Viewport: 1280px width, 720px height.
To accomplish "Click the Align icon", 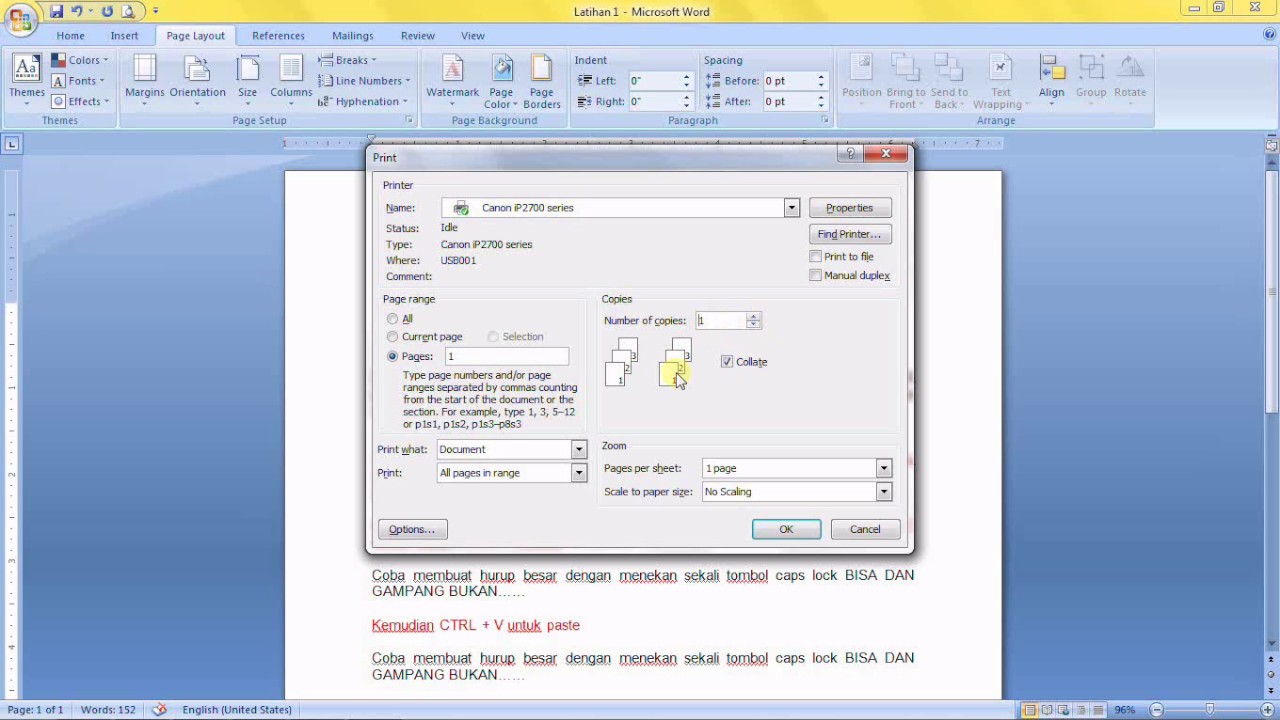I will pyautogui.click(x=1051, y=80).
